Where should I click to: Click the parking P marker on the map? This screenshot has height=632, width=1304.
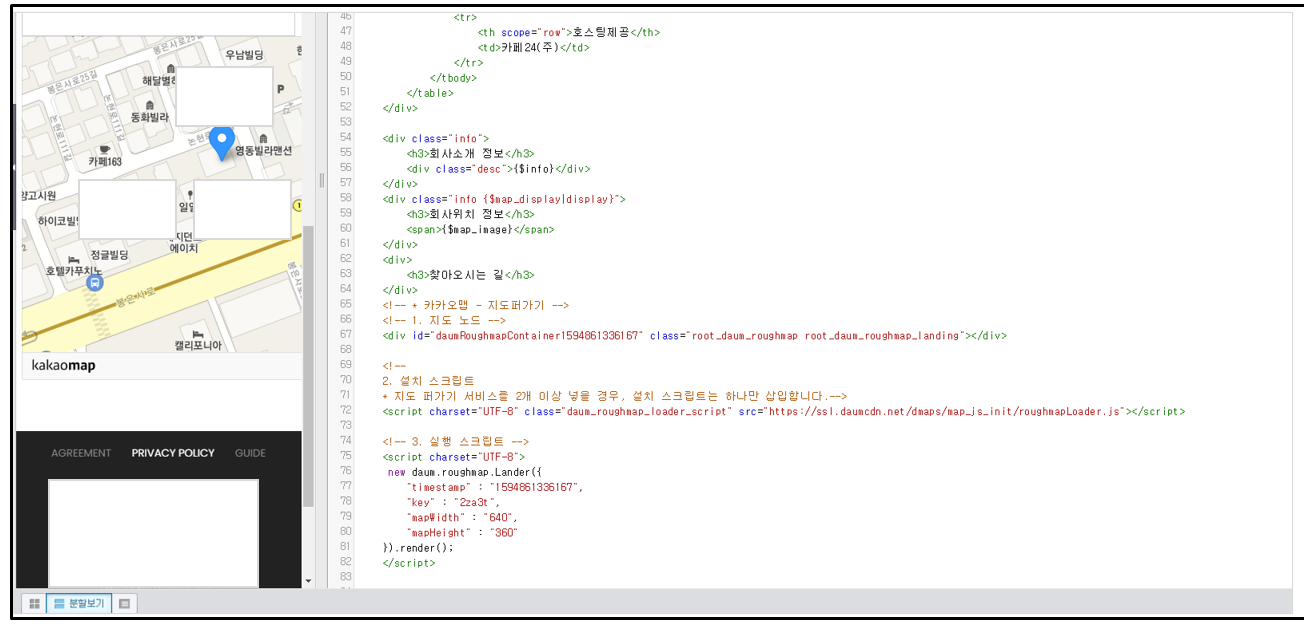point(280,89)
